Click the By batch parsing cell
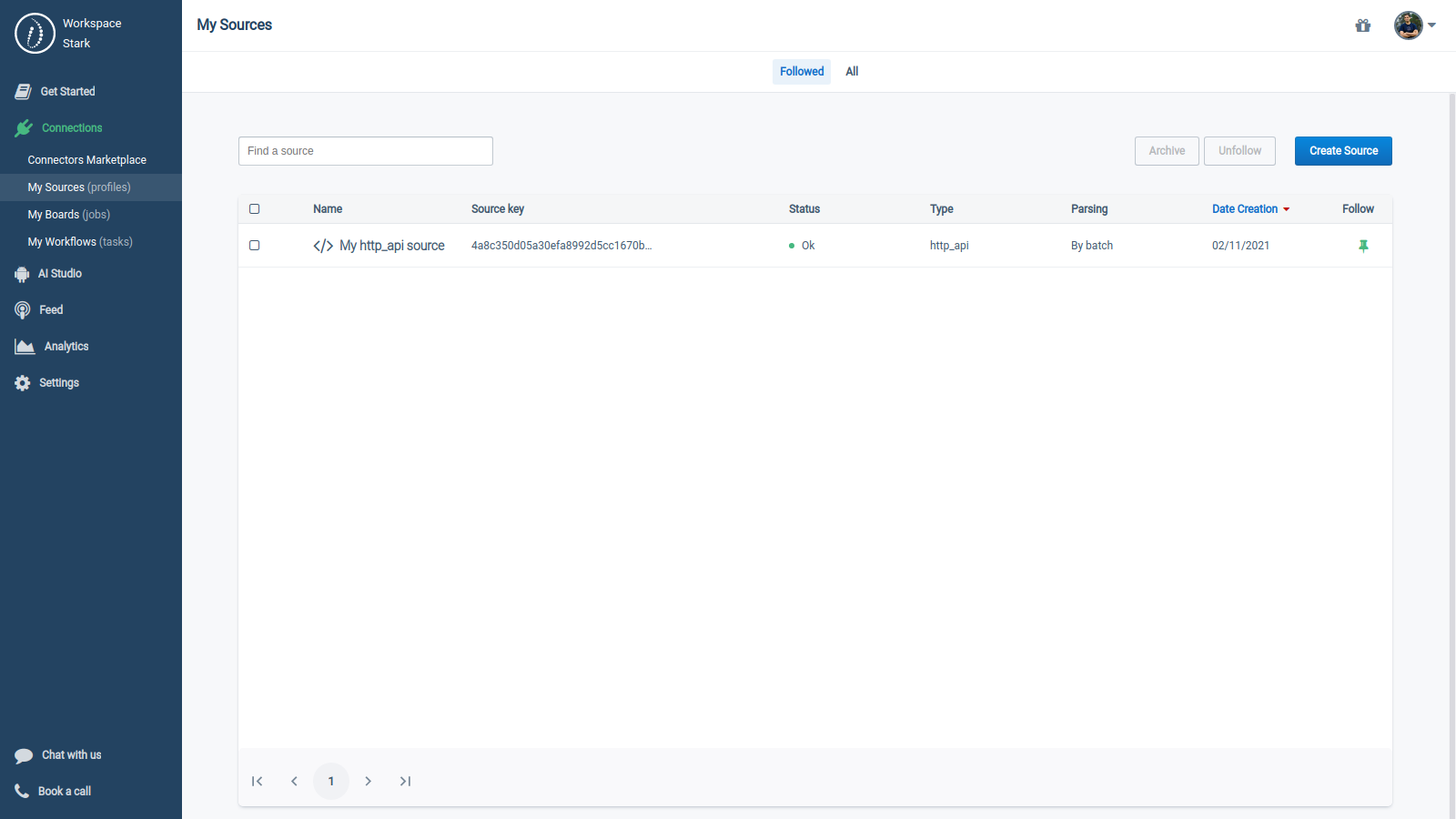 [x=1092, y=246]
